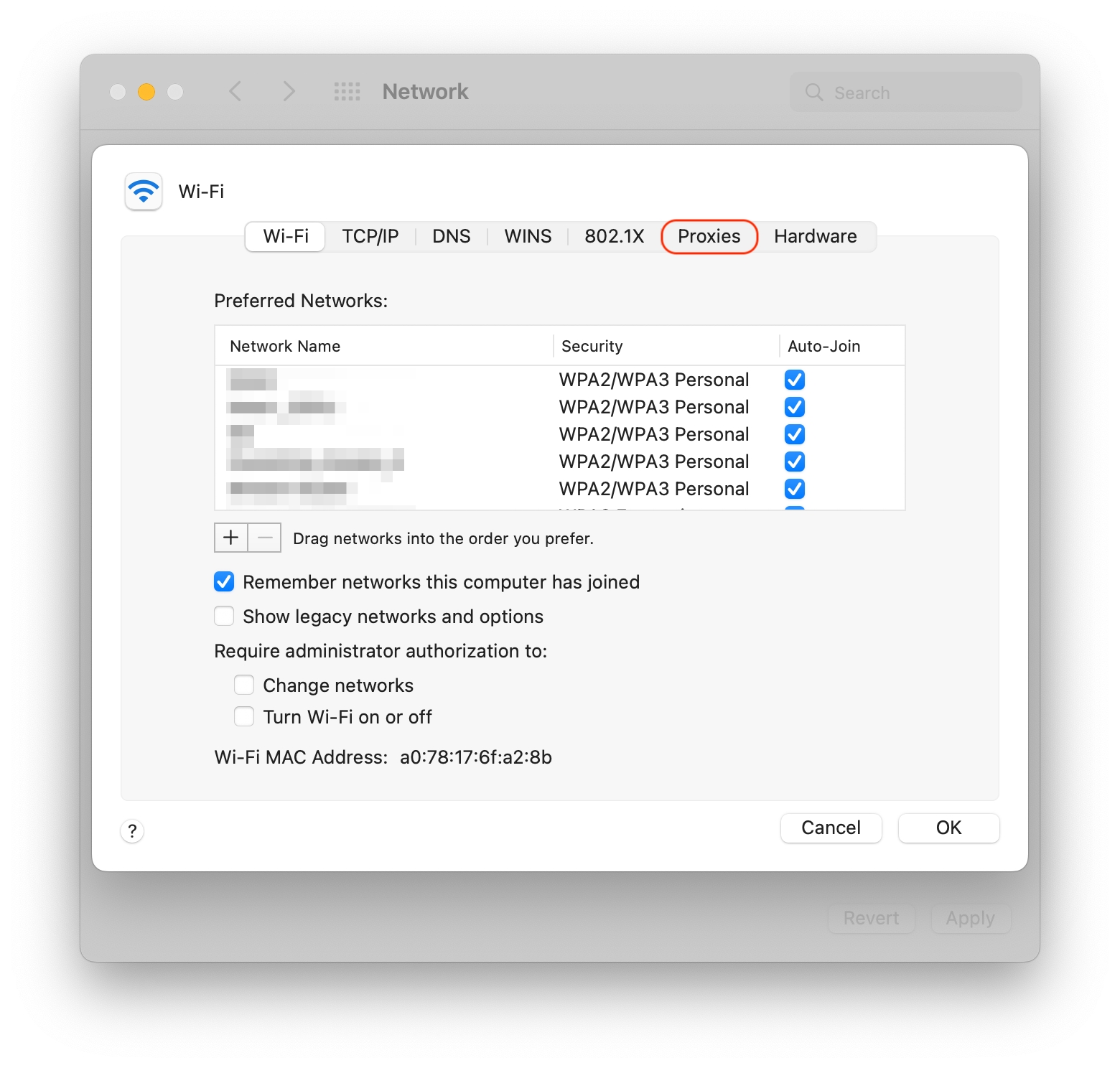Click the Wi-Fi signal icon
The width and height of the screenshot is (1120, 1068).
tap(144, 191)
